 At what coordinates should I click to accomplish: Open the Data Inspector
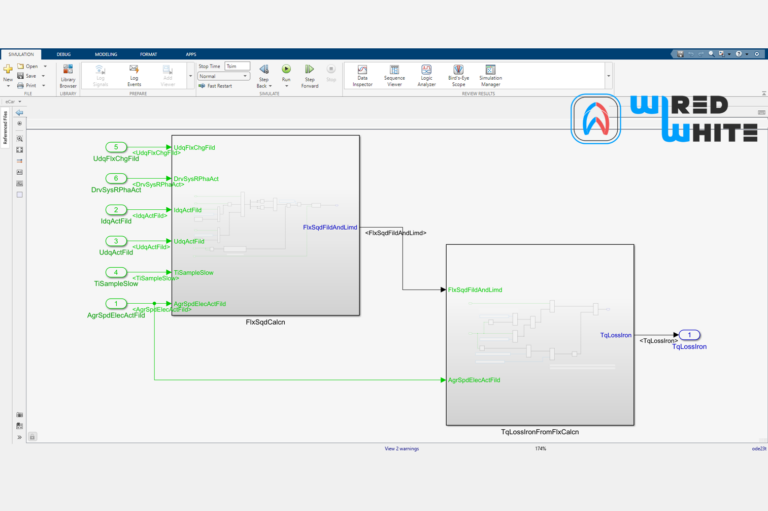[362, 75]
